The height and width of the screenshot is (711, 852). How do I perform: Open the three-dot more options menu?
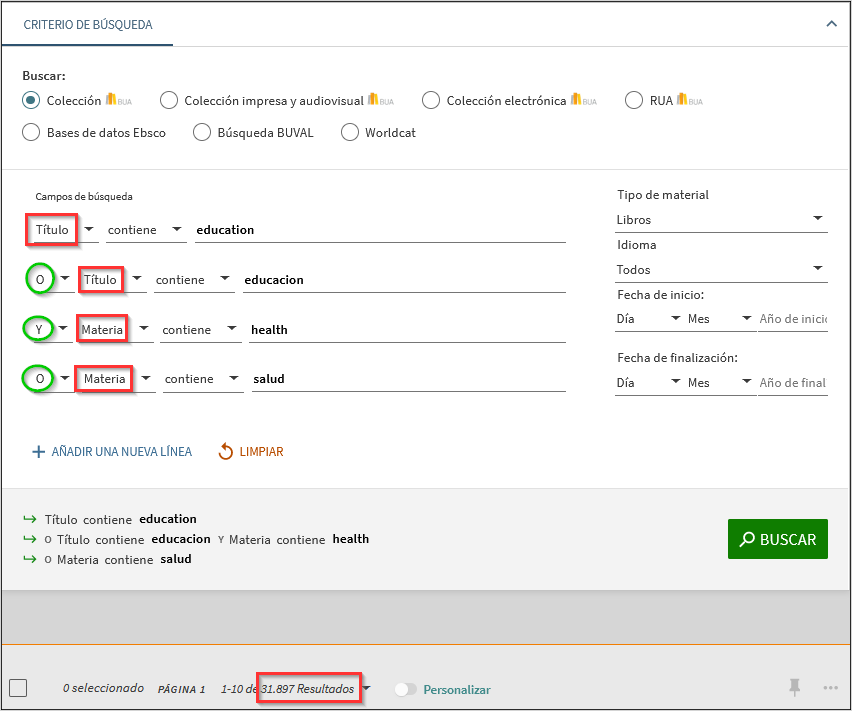click(830, 688)
